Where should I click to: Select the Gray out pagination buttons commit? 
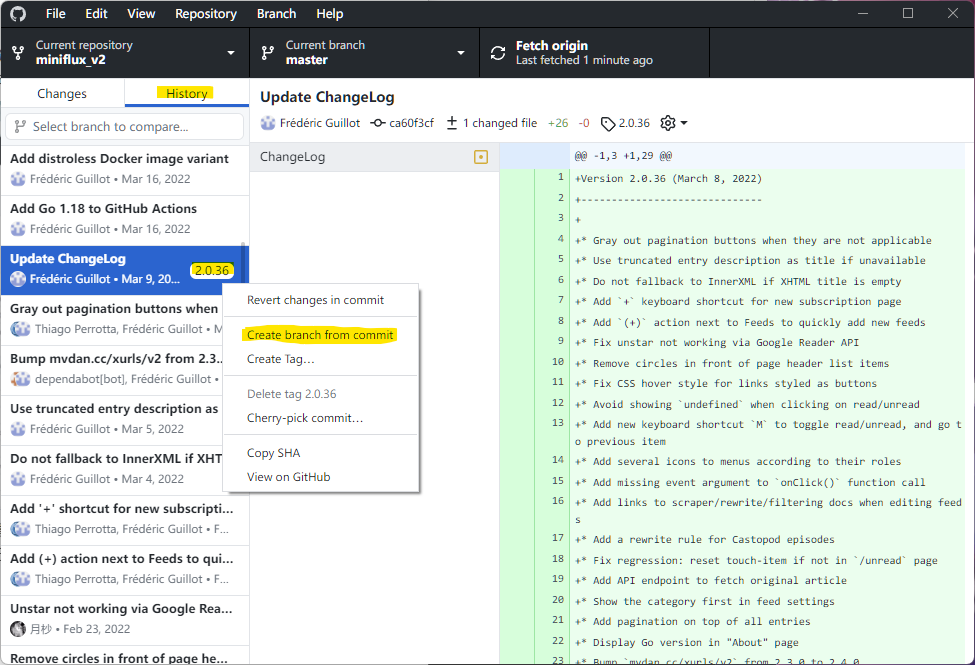[112, 319]
